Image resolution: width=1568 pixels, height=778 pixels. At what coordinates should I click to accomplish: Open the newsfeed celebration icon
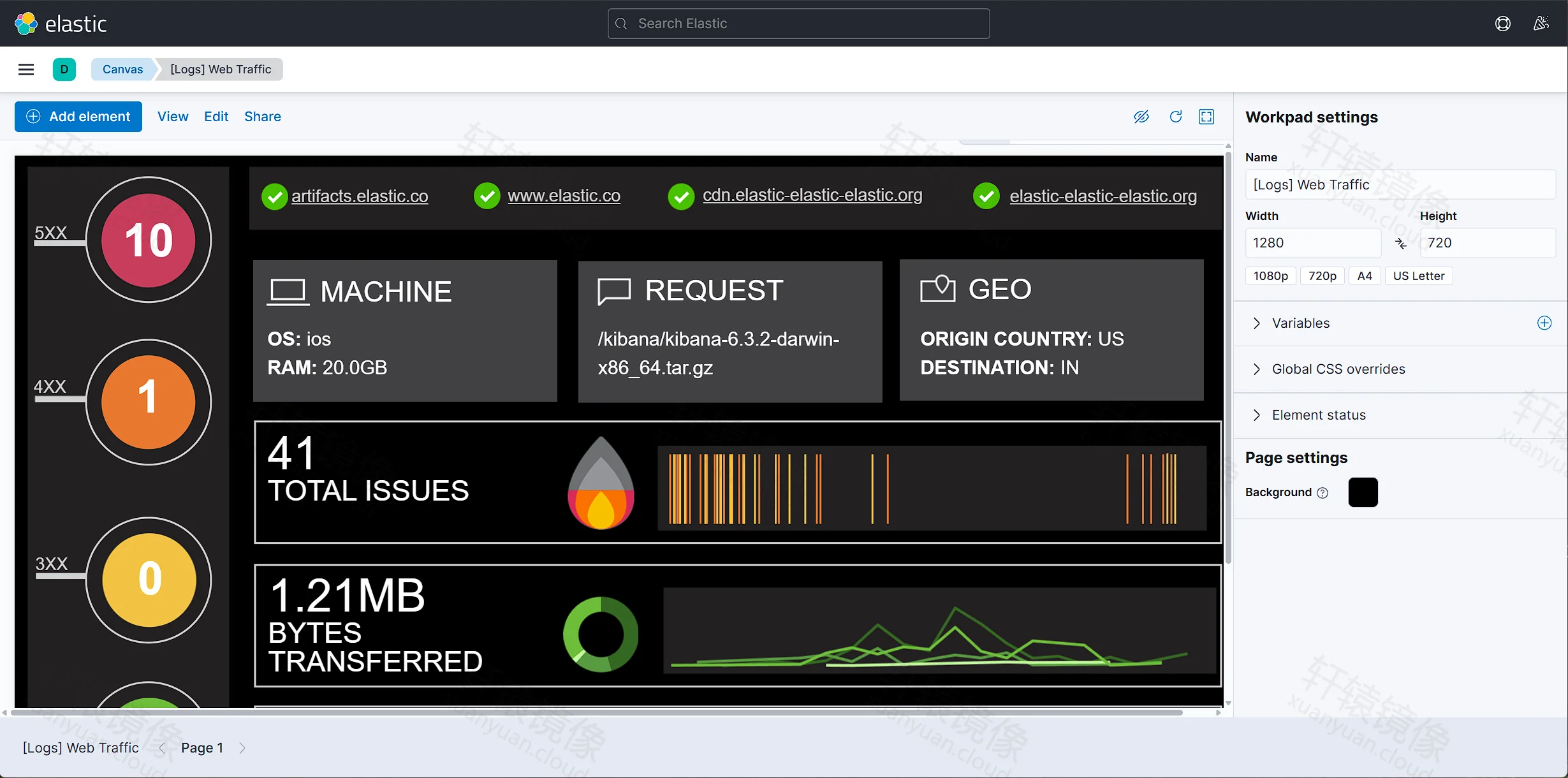(1541, 24)
